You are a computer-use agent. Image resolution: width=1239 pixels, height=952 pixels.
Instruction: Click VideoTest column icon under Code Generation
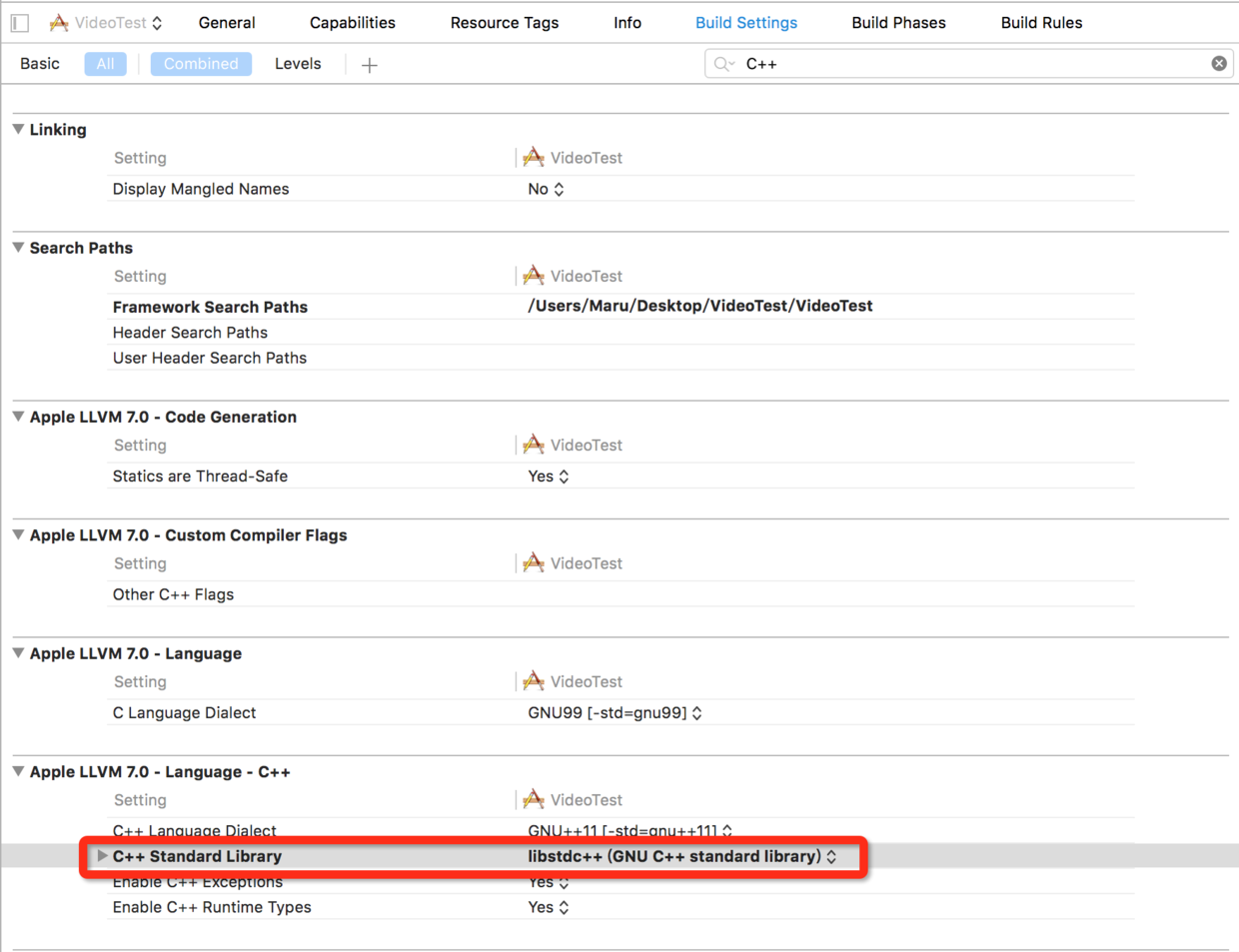(x=534, y=445)
